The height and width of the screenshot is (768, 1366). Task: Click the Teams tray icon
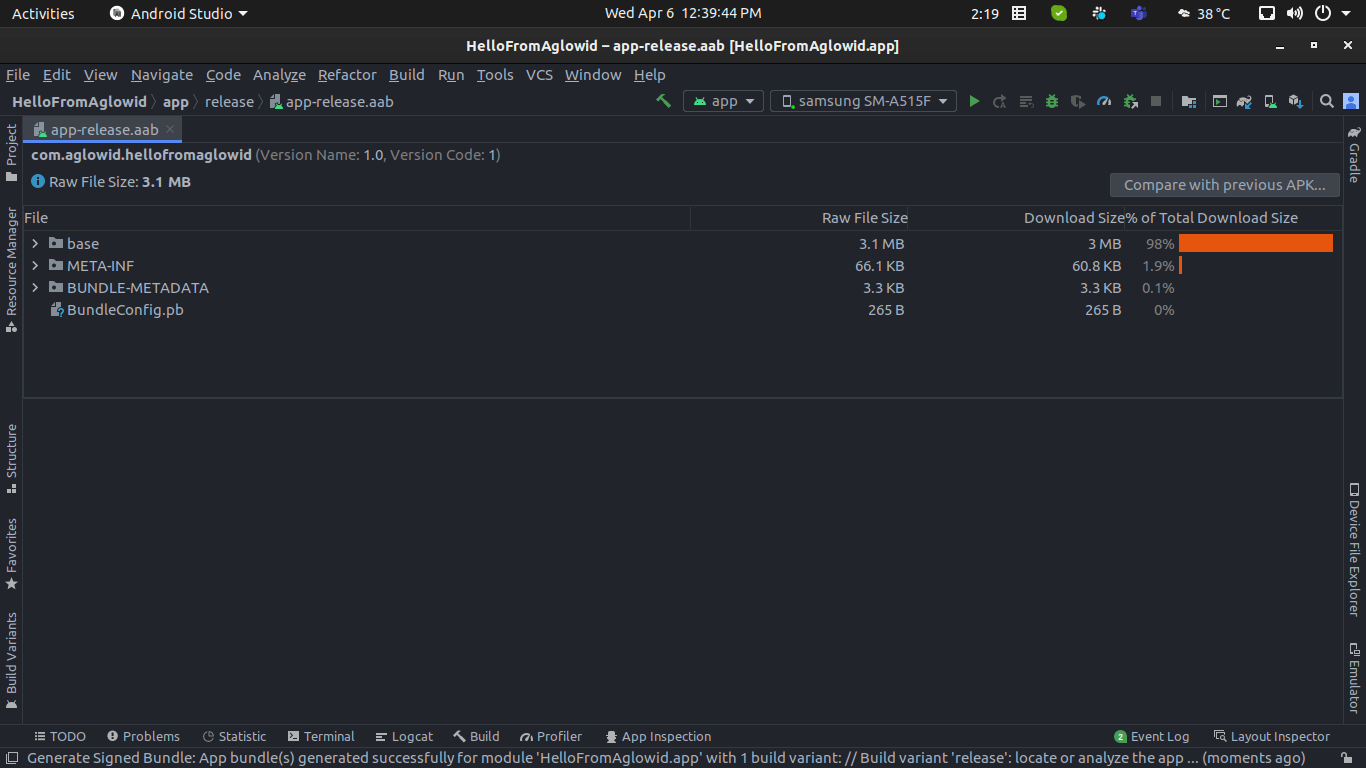pyautogui.click(x=1138, y=13)
